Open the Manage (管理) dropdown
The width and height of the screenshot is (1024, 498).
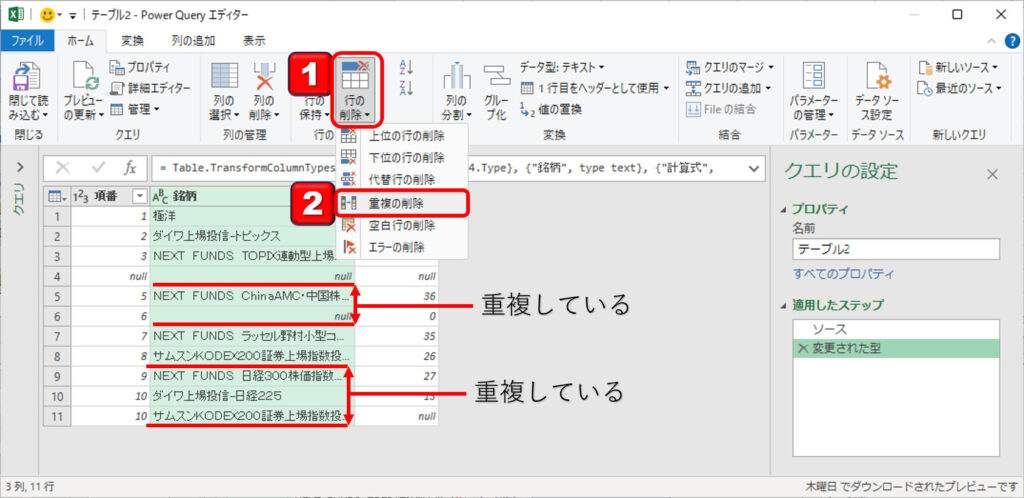click(x=134, y=109)
